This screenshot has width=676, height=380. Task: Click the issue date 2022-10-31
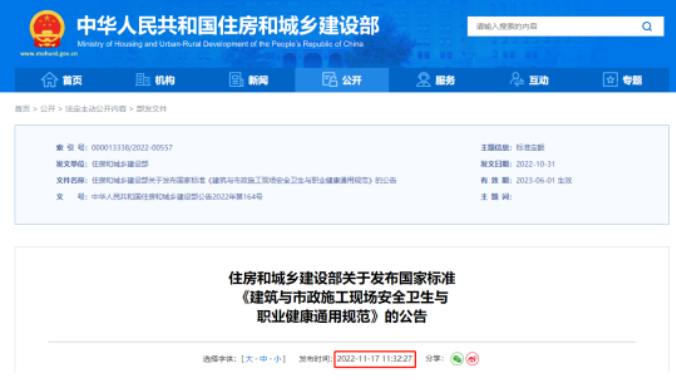click(x=535, y=164)
